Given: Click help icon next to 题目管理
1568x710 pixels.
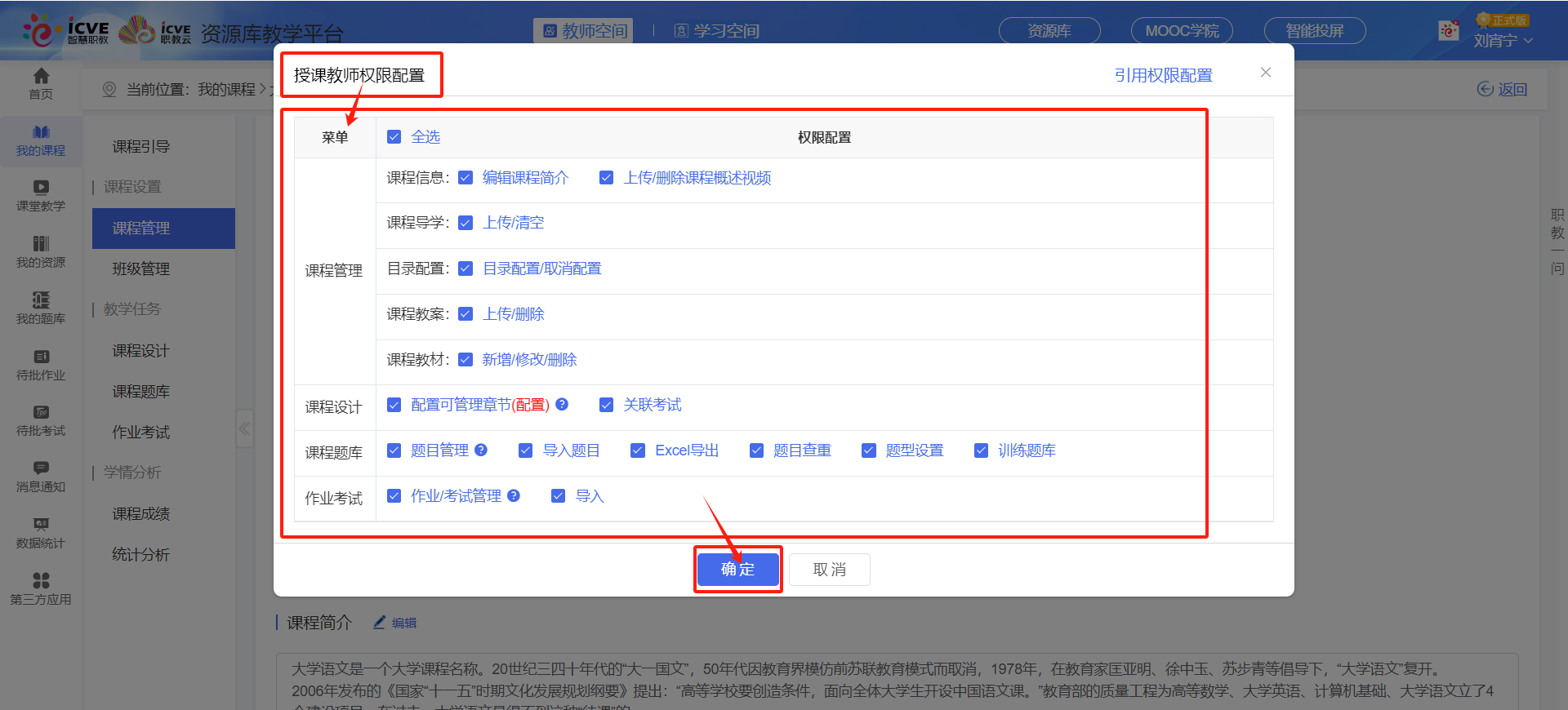Looking at the screenshot, I should tap(481, 450).
